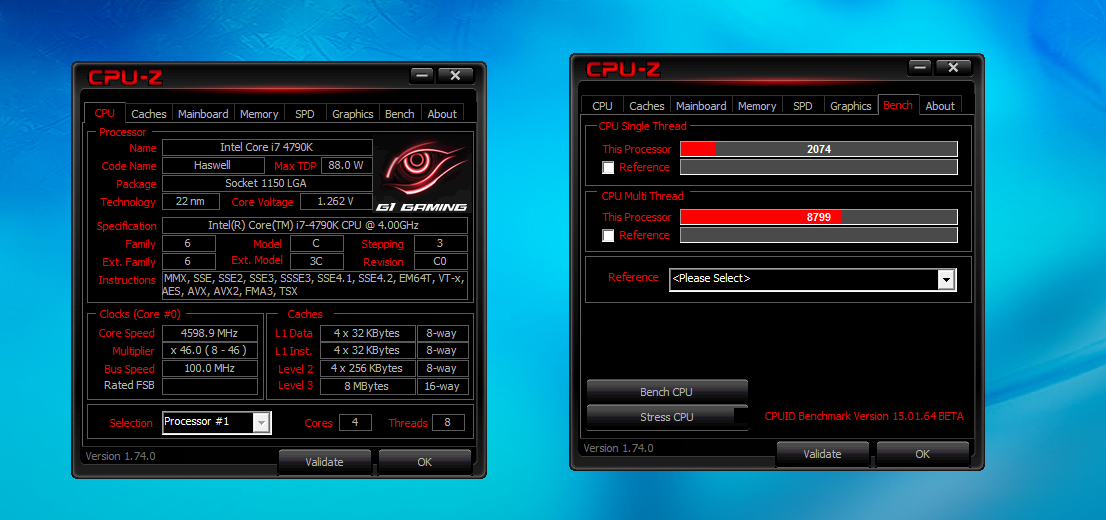Click the Specification field i7-4790K CPU @ 4.00GHz

click(315, 226)
